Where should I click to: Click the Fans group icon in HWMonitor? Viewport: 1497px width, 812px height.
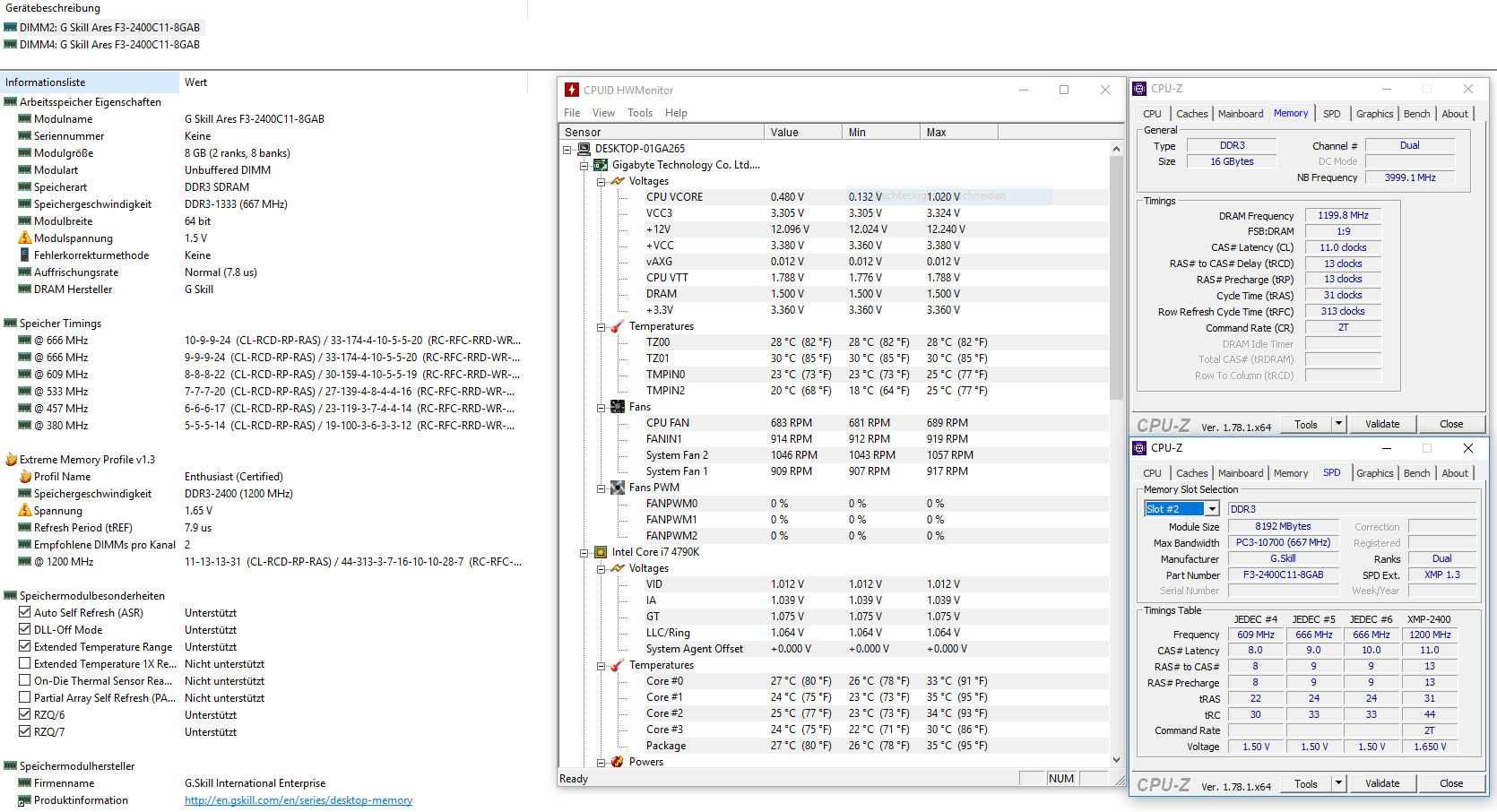pyautogui.click(x=618, y=407)
